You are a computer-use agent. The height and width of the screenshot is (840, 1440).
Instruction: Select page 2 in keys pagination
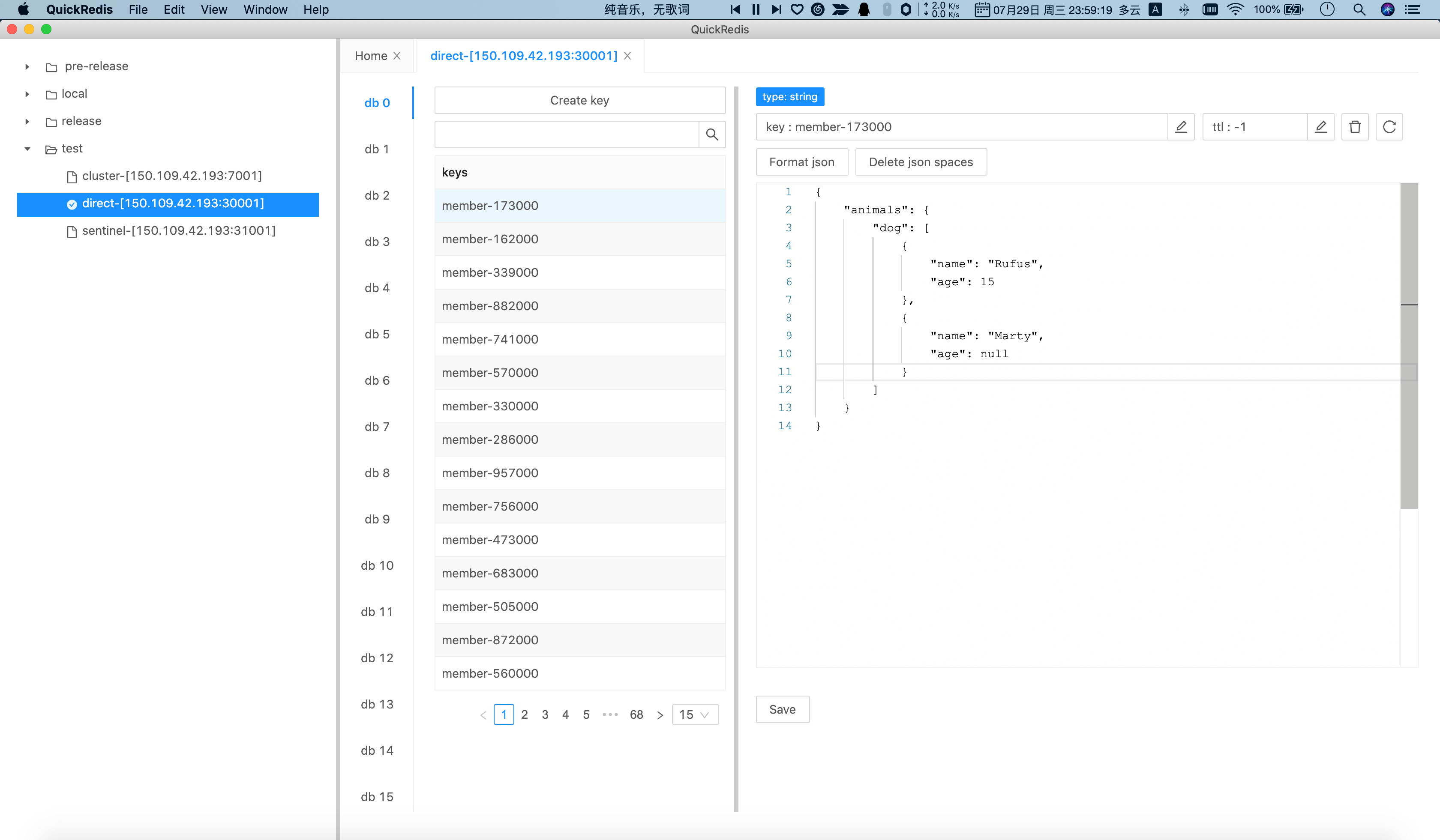coord(525,714)
